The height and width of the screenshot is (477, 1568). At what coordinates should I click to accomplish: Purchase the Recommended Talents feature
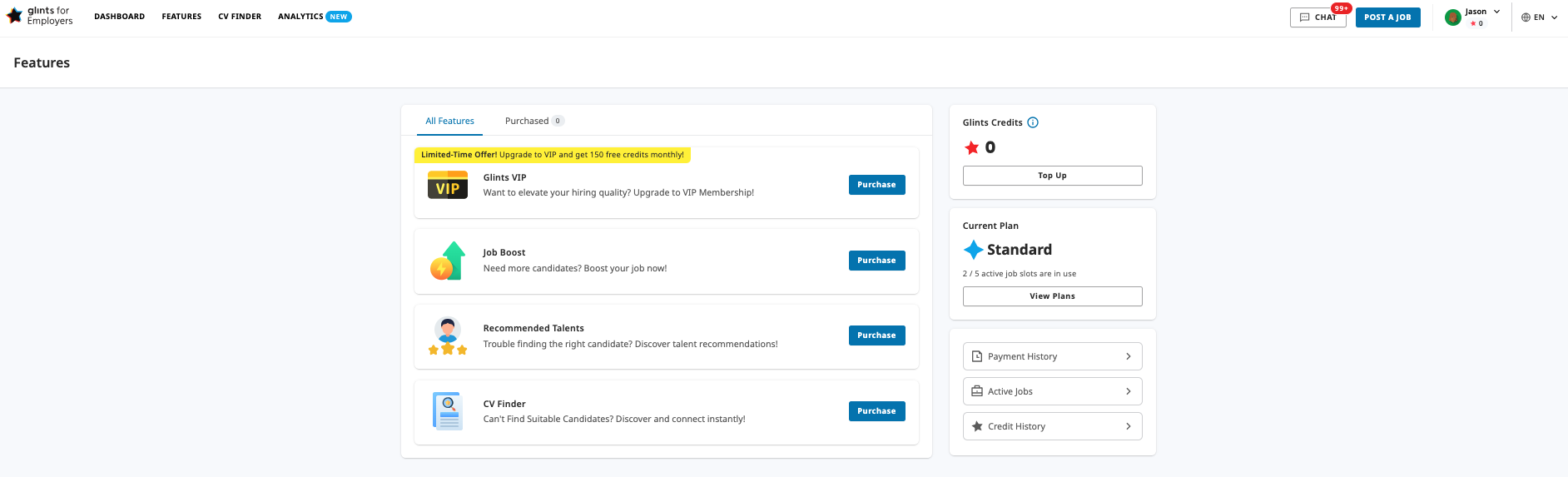pos(876,335)
